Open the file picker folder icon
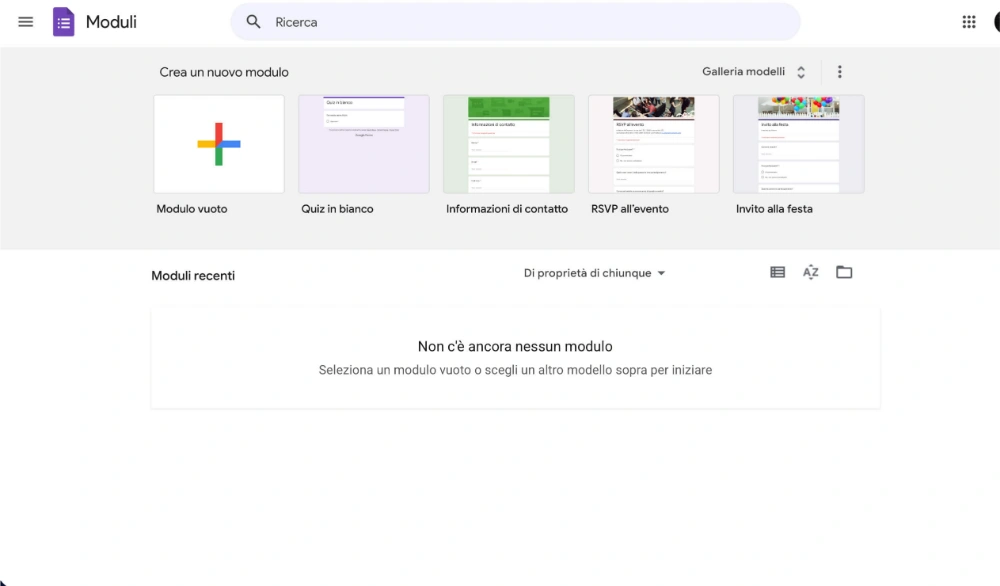The width and height of the screenshot is (1000, 586). [x=844, y=272]
